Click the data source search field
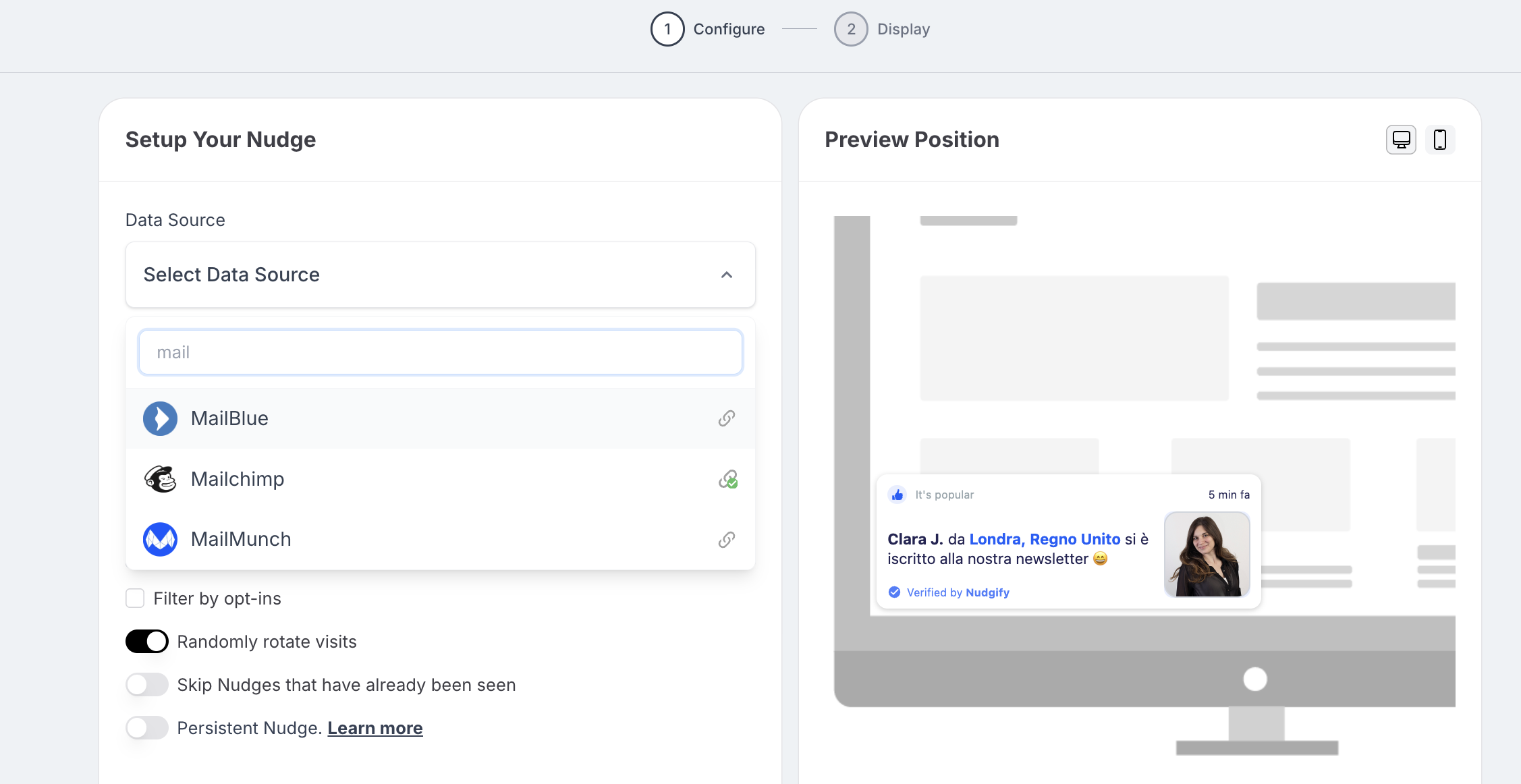The image size is (1521, 784). tap(440, 352)
